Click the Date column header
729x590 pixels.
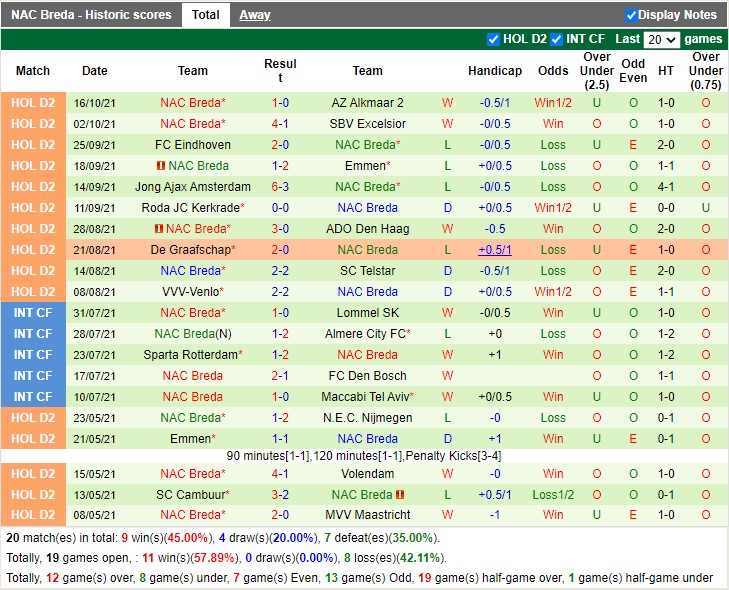(94, 71)
